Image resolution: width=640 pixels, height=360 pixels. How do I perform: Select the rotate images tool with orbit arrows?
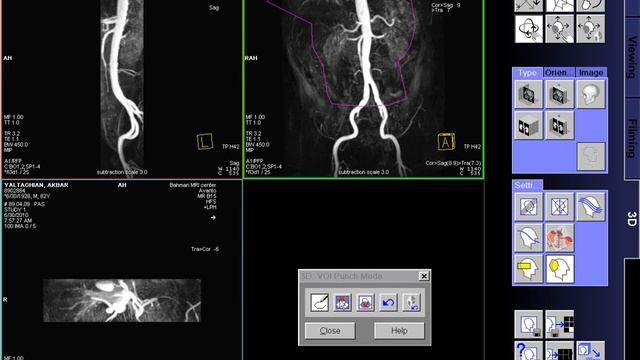[529, 29]
